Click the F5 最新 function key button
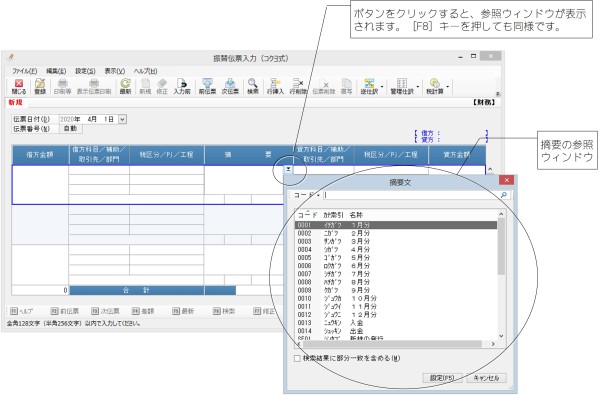This screenshot has height=395, width=600. [183, 311]
